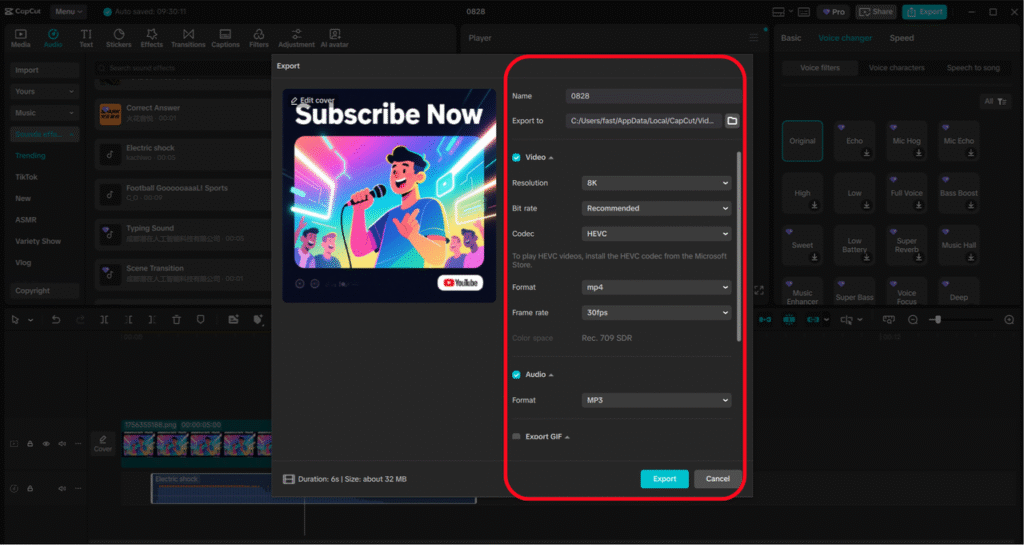Click the Pro upgrade button

point(833,12)
